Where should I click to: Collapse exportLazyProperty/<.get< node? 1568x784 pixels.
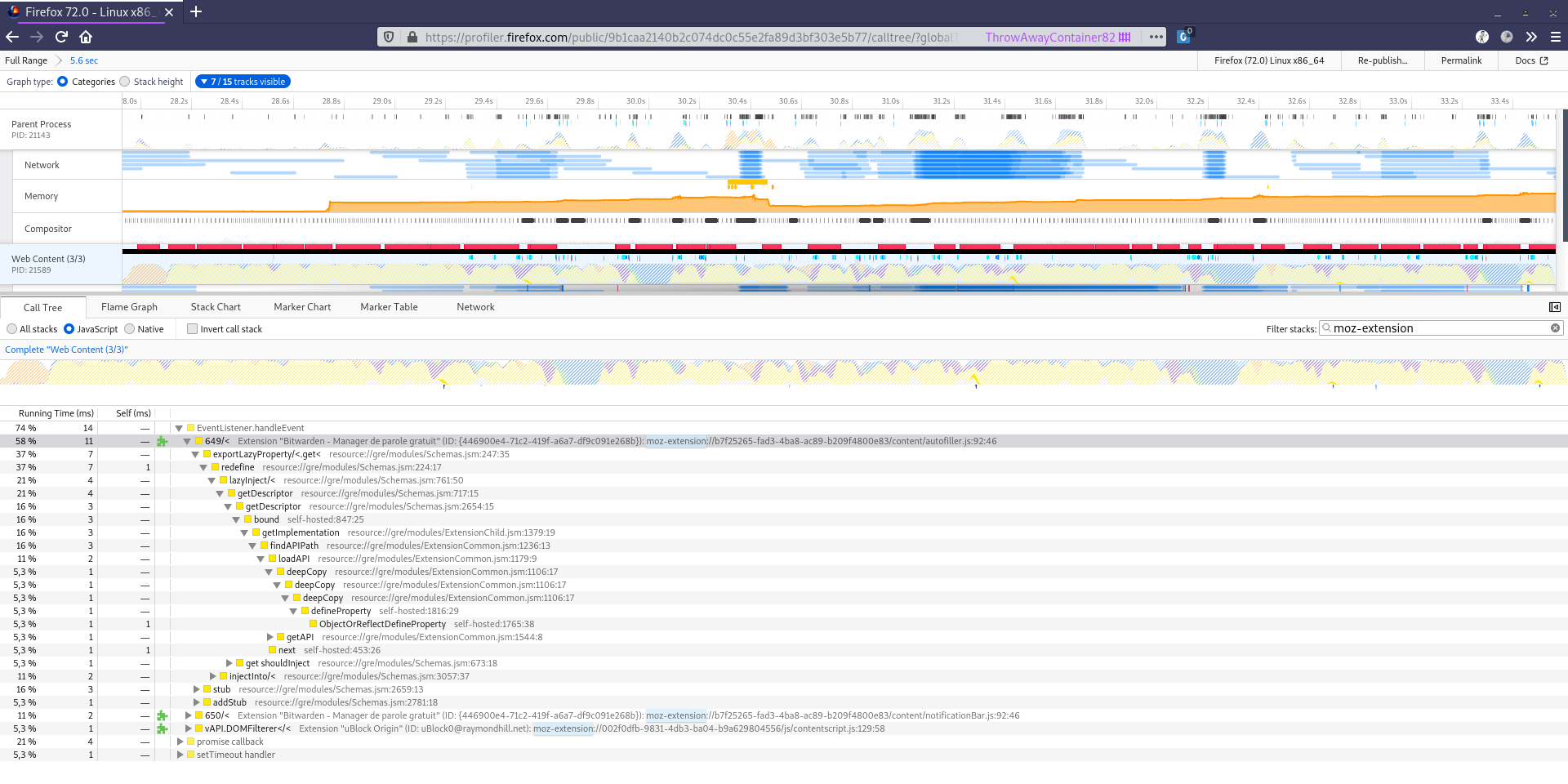pos(195,454)
